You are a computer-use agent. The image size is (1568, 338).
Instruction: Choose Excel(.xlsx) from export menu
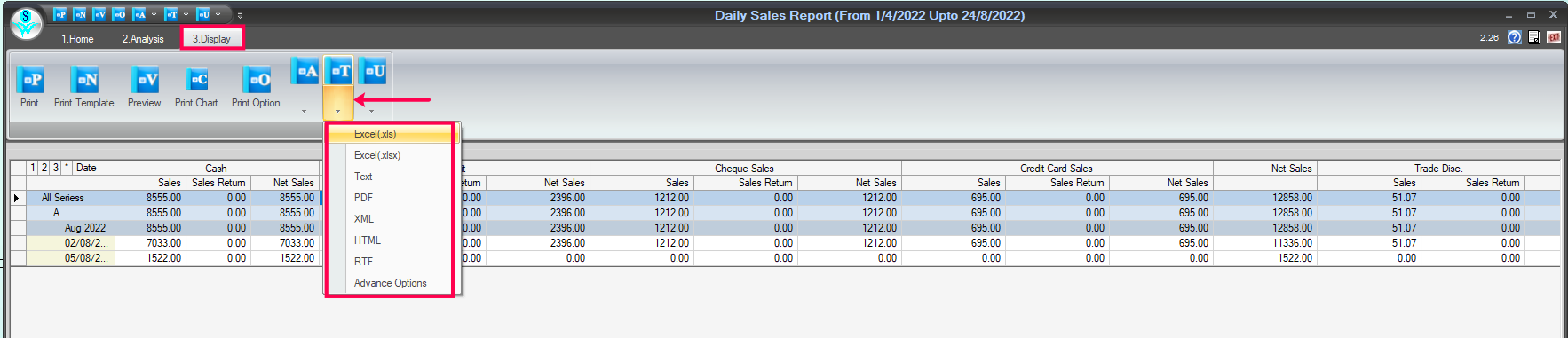point(377,155)
